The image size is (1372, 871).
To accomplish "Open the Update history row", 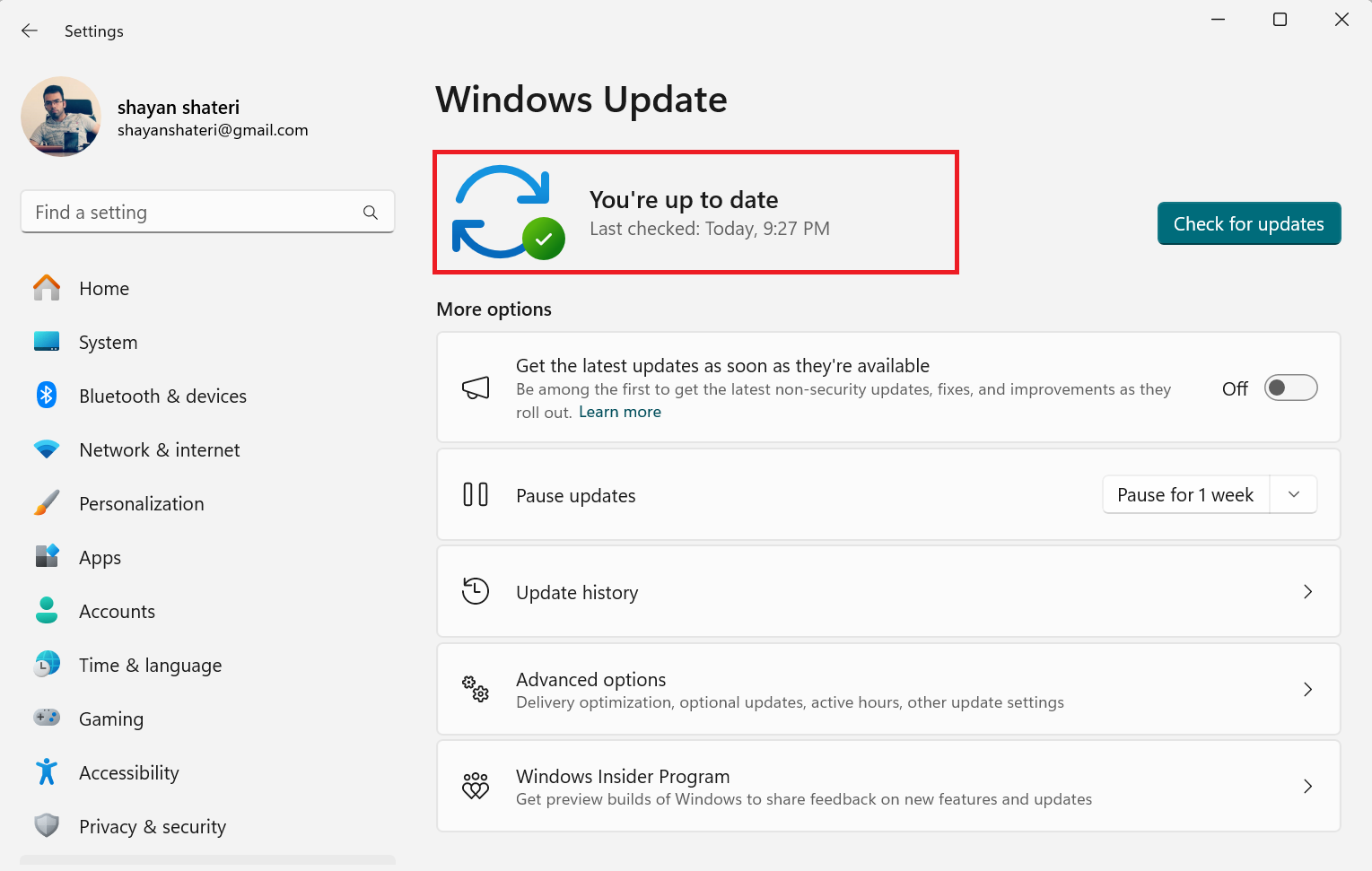I will 888,592.
